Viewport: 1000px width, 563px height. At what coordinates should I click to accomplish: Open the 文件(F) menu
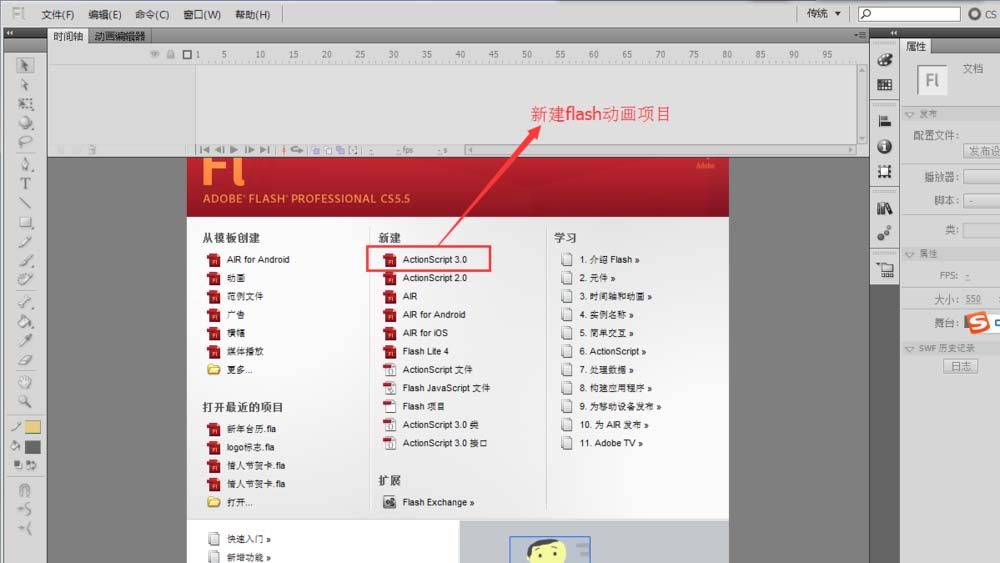pos(57,14)
